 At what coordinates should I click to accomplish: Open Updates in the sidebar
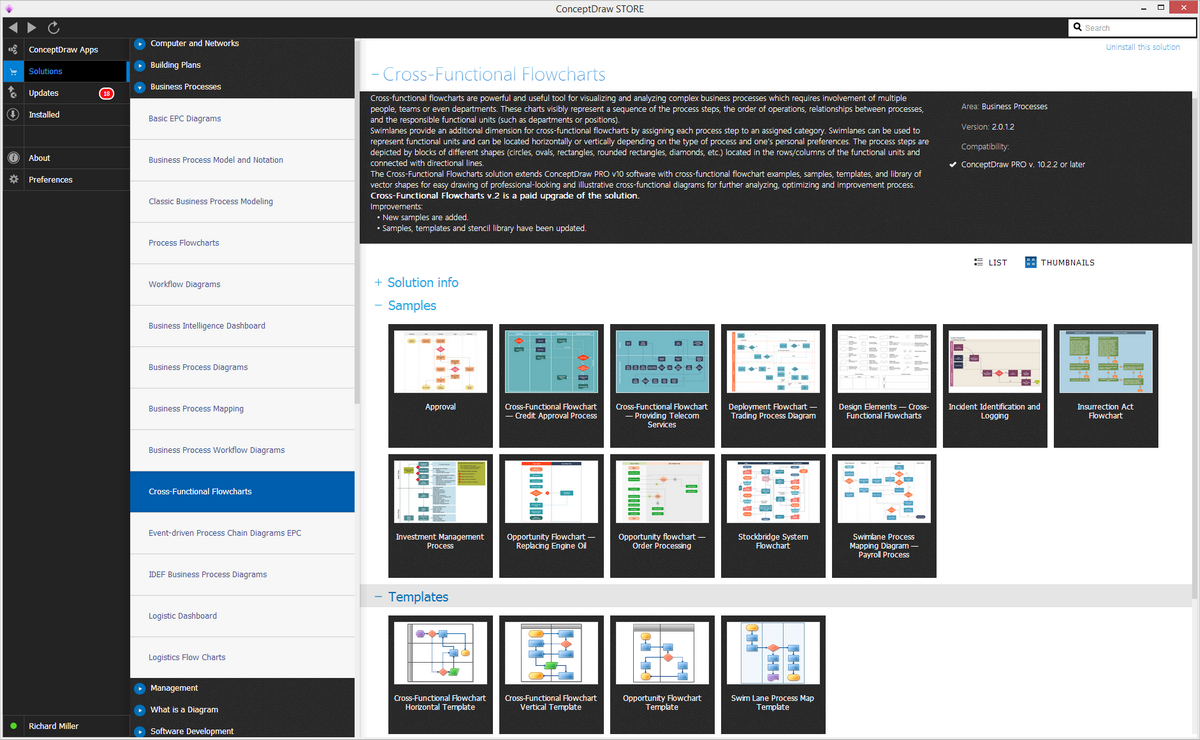(x=44, y=93)
